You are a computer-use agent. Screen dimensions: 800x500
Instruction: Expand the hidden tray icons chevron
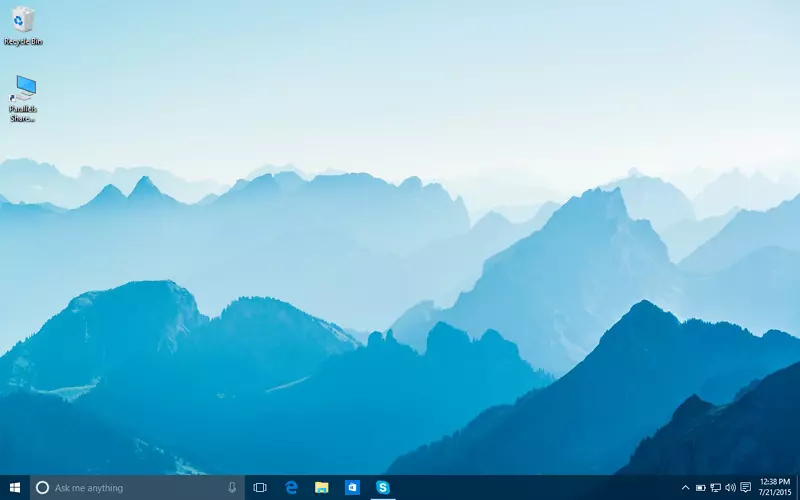coord(685,488)
